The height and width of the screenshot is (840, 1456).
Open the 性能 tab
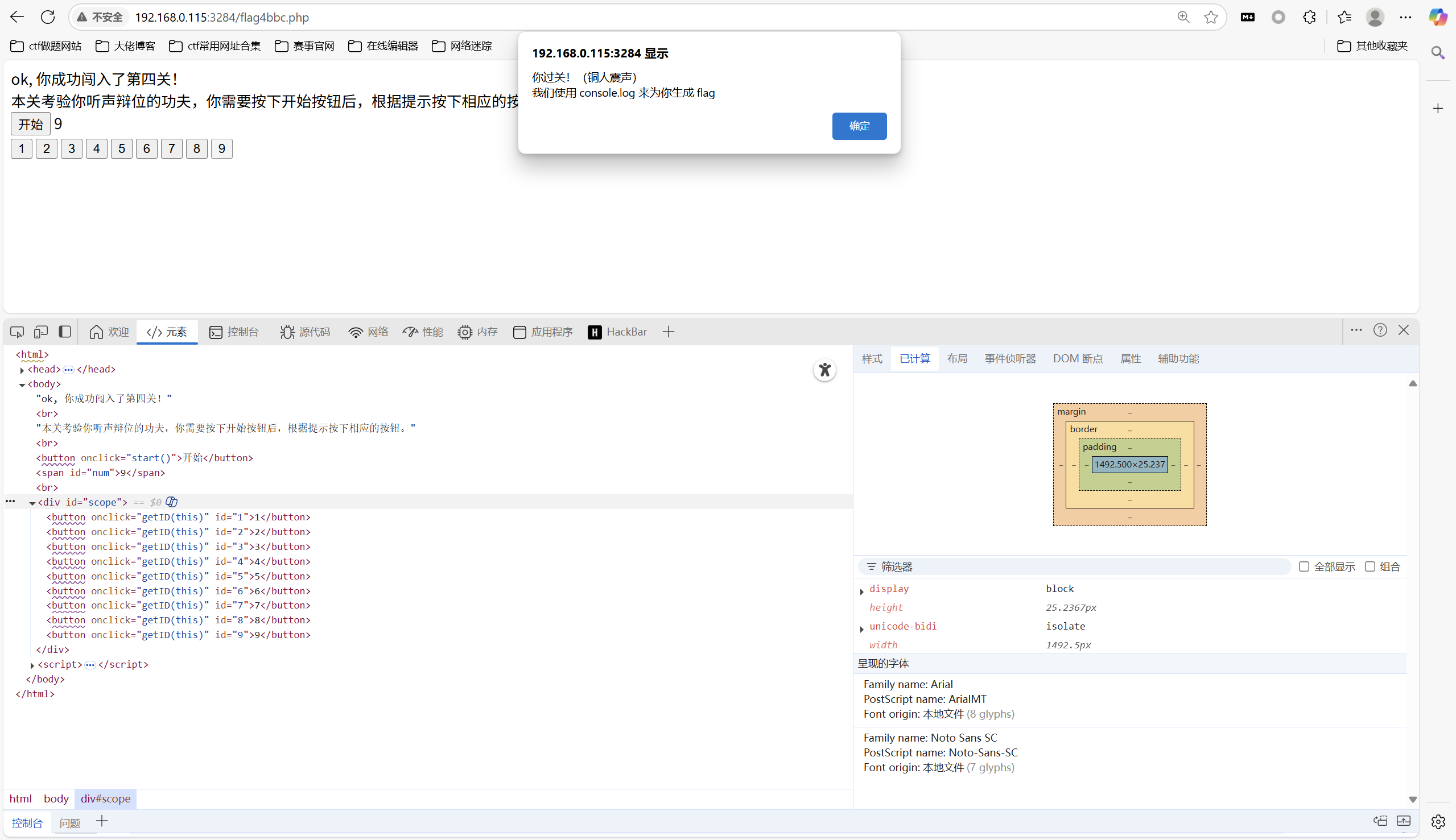pyautogui.click(x=423, y=332)
